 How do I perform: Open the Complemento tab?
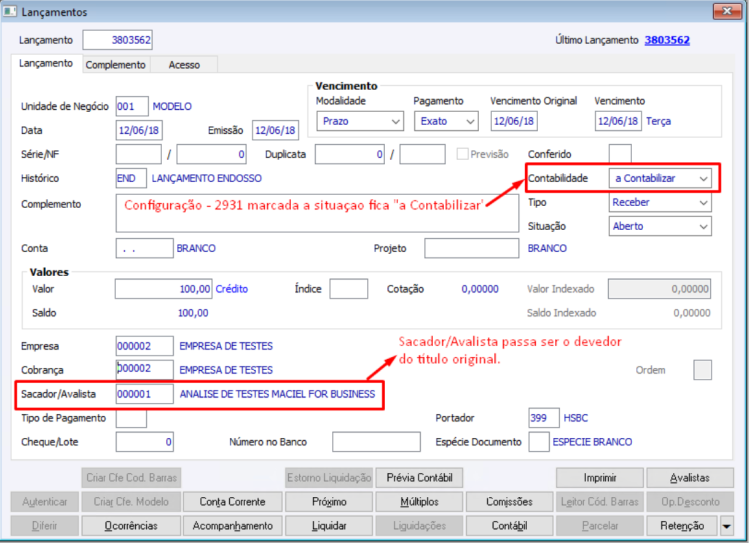coord(115,65)
